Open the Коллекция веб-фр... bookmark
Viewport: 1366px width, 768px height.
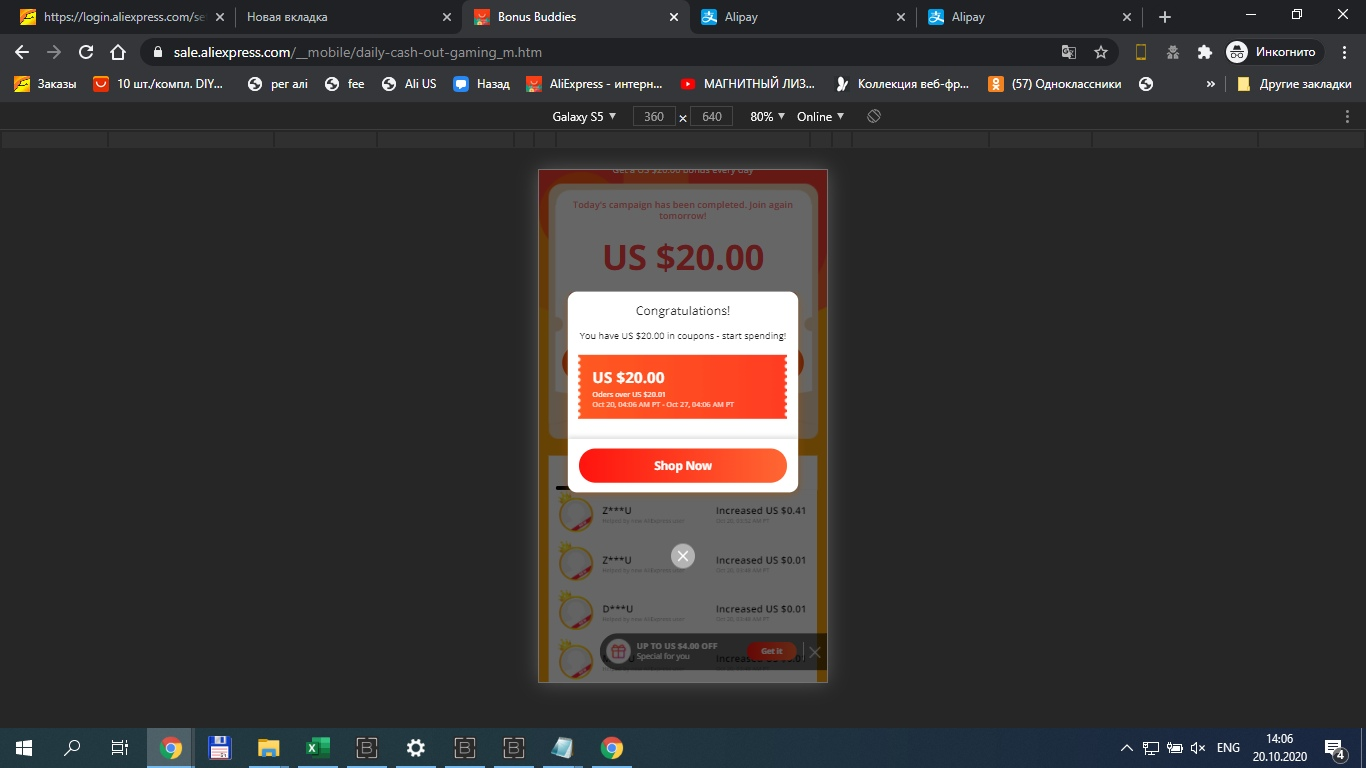903,84
